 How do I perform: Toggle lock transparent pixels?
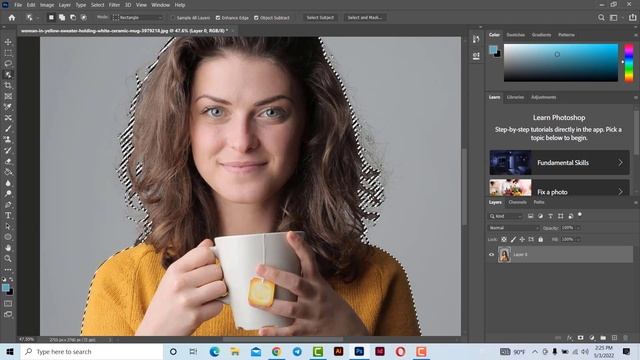pos(504,240)
